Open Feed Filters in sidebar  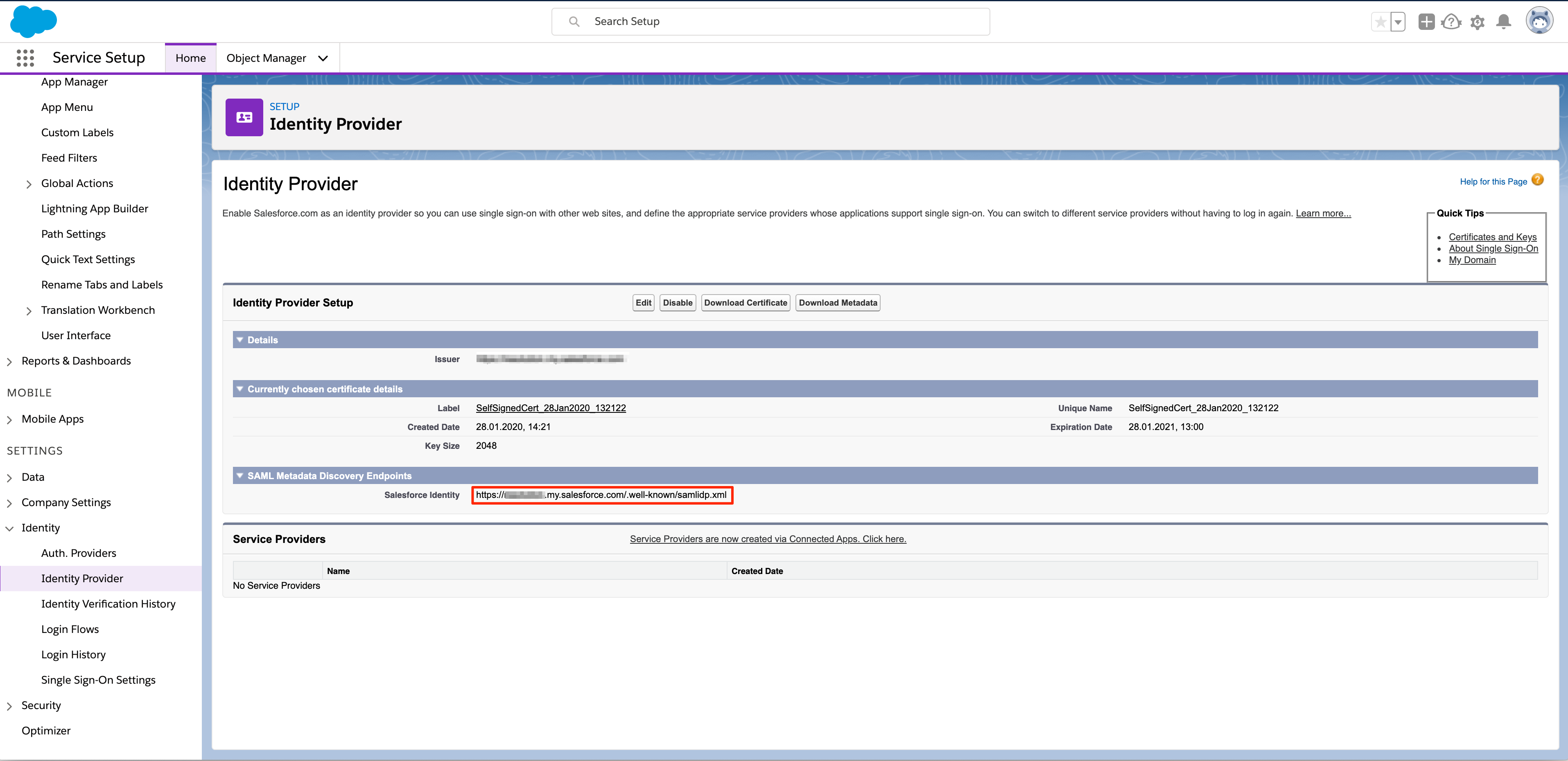point(69,158)
